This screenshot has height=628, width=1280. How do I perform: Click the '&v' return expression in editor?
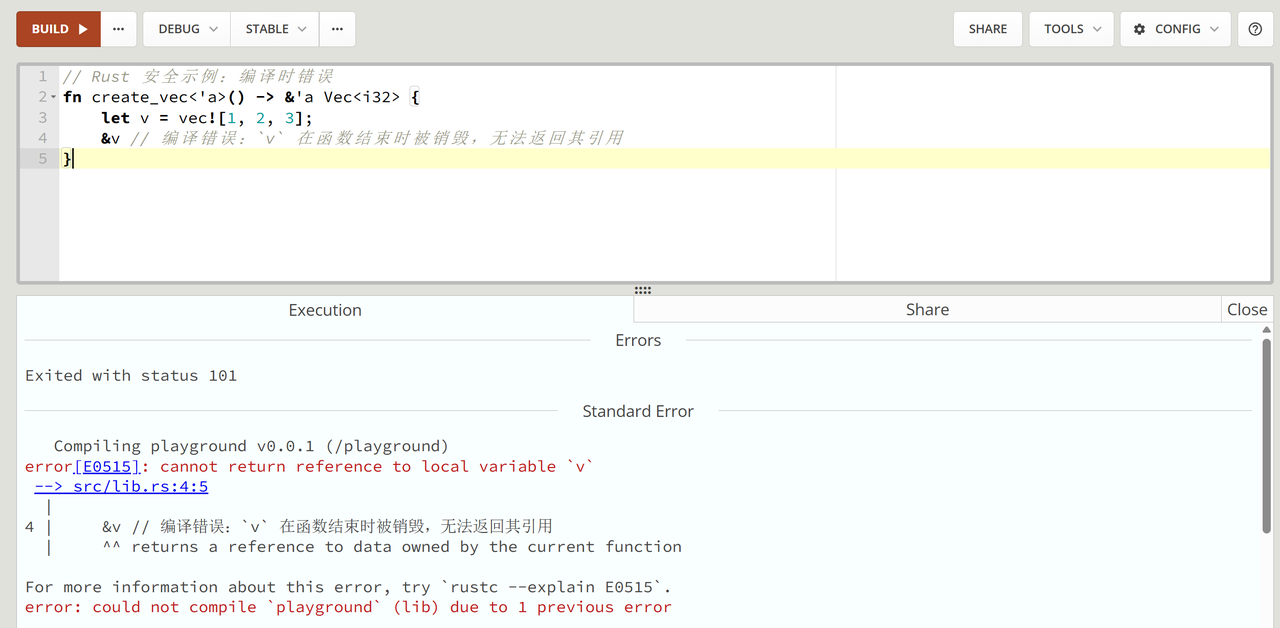coord(111,138)
